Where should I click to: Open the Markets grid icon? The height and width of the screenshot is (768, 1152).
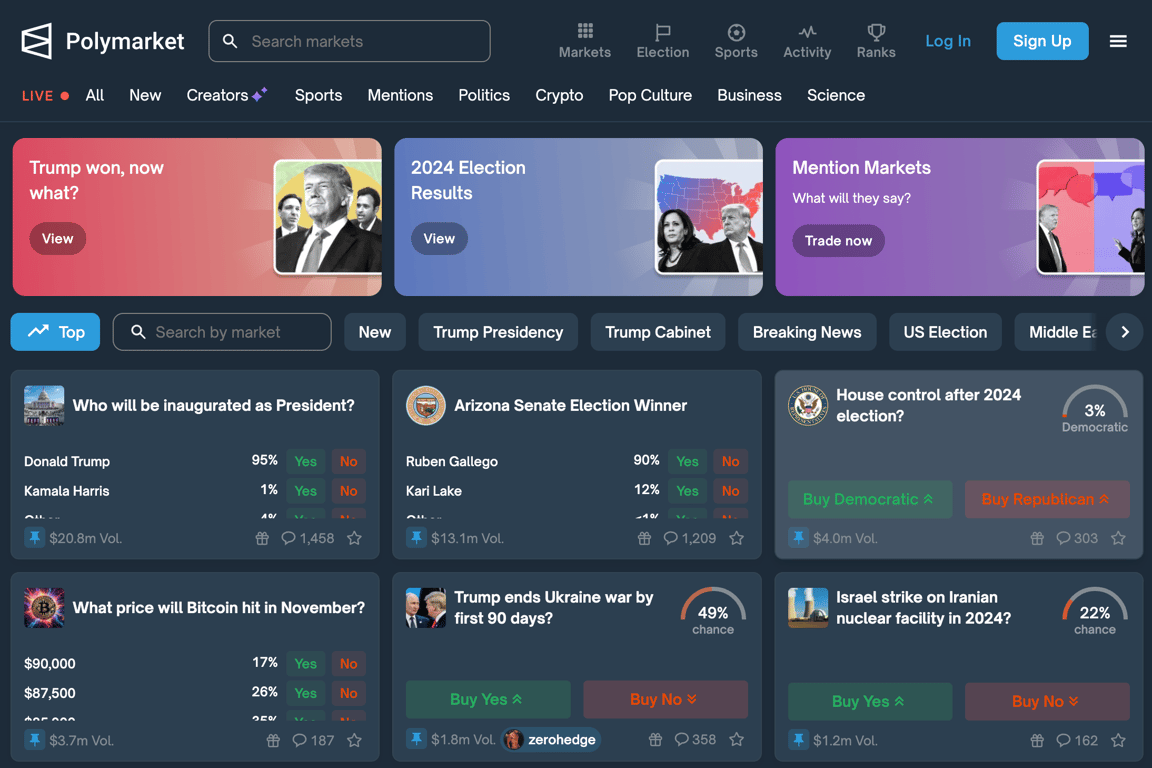coord(585,31)
